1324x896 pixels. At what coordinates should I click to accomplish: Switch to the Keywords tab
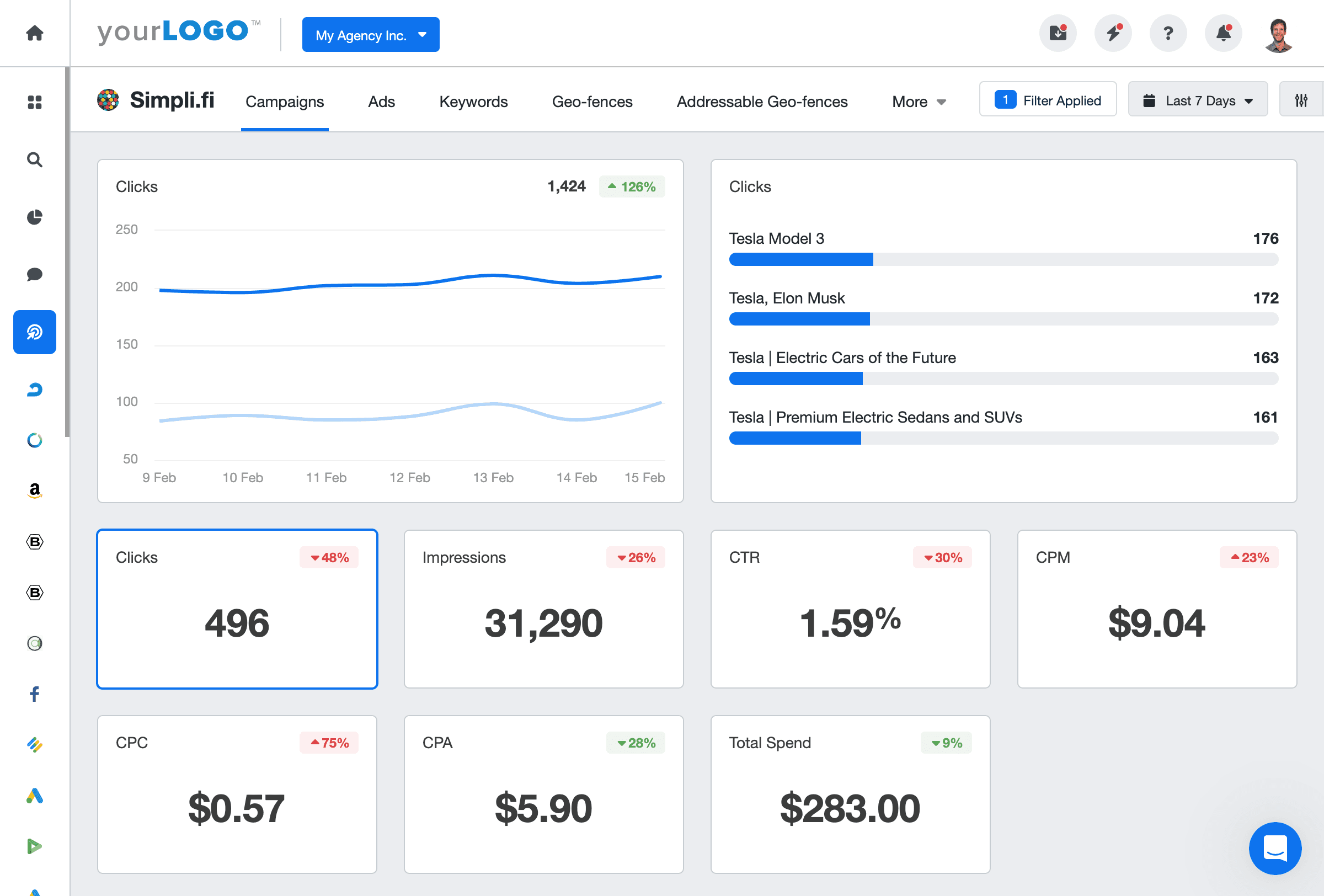click(x=473, y=102)
